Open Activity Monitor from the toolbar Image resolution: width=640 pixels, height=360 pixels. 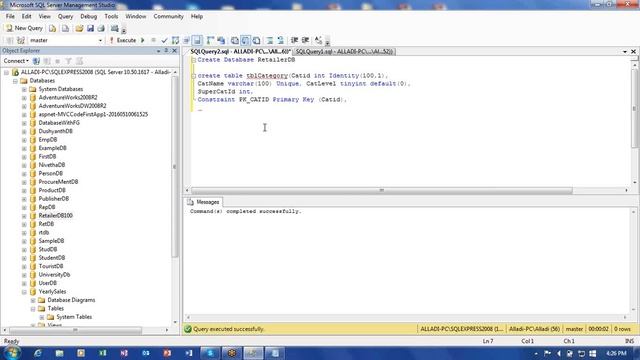click(x=115, y=28)
